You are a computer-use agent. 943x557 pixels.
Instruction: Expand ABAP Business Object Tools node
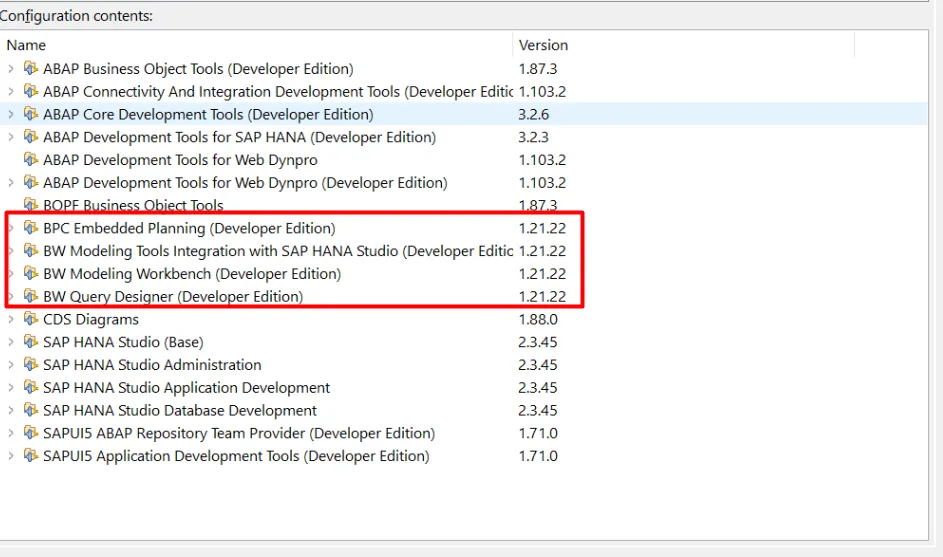click(10, 69)
